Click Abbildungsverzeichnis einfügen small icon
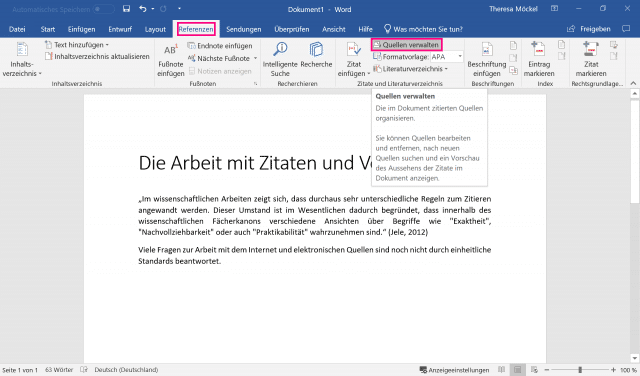Viewport: 640px width, 376px height. (x=513, y=45)
